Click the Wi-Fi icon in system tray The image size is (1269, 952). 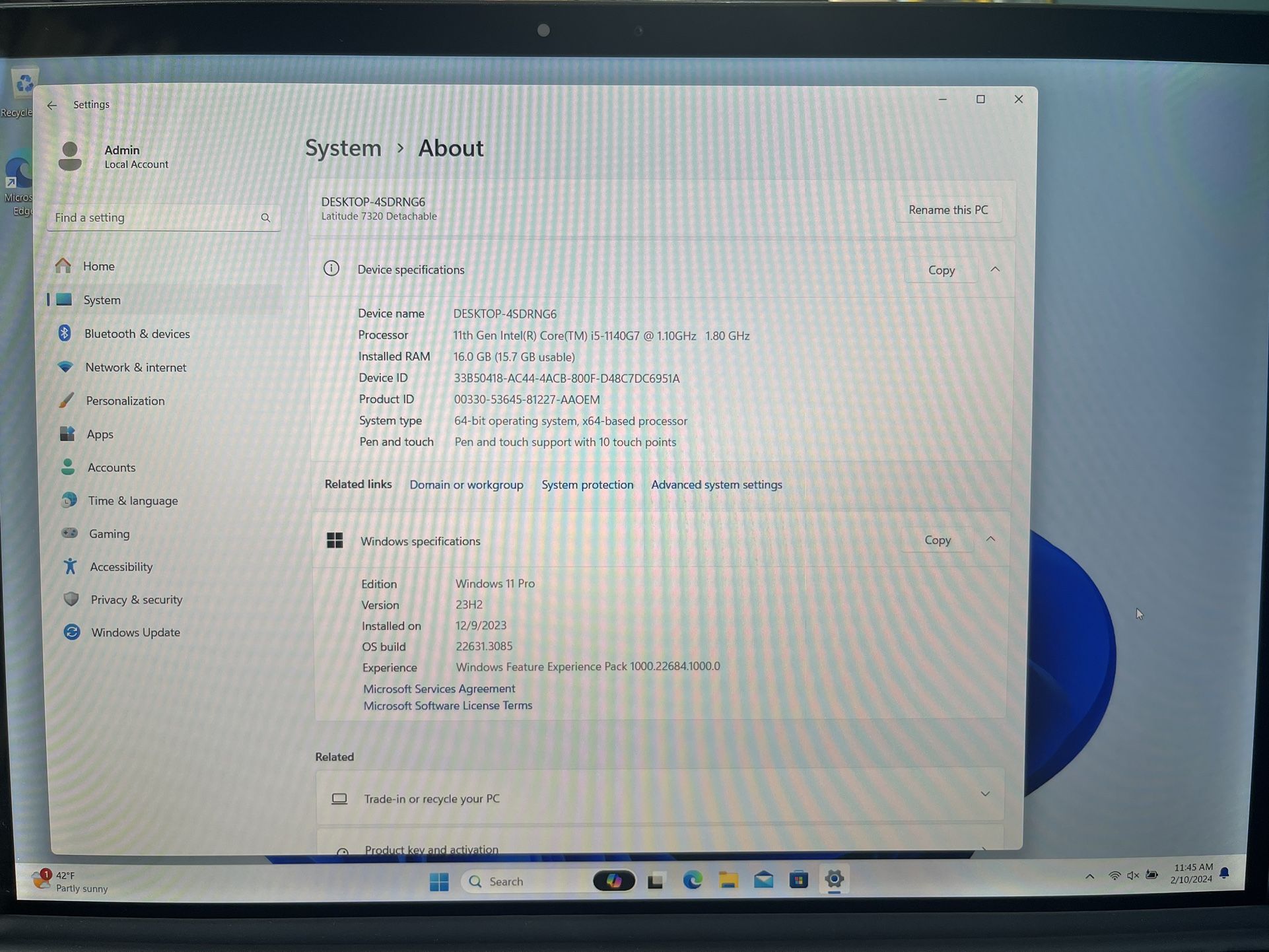click(x=1115, y=876)
